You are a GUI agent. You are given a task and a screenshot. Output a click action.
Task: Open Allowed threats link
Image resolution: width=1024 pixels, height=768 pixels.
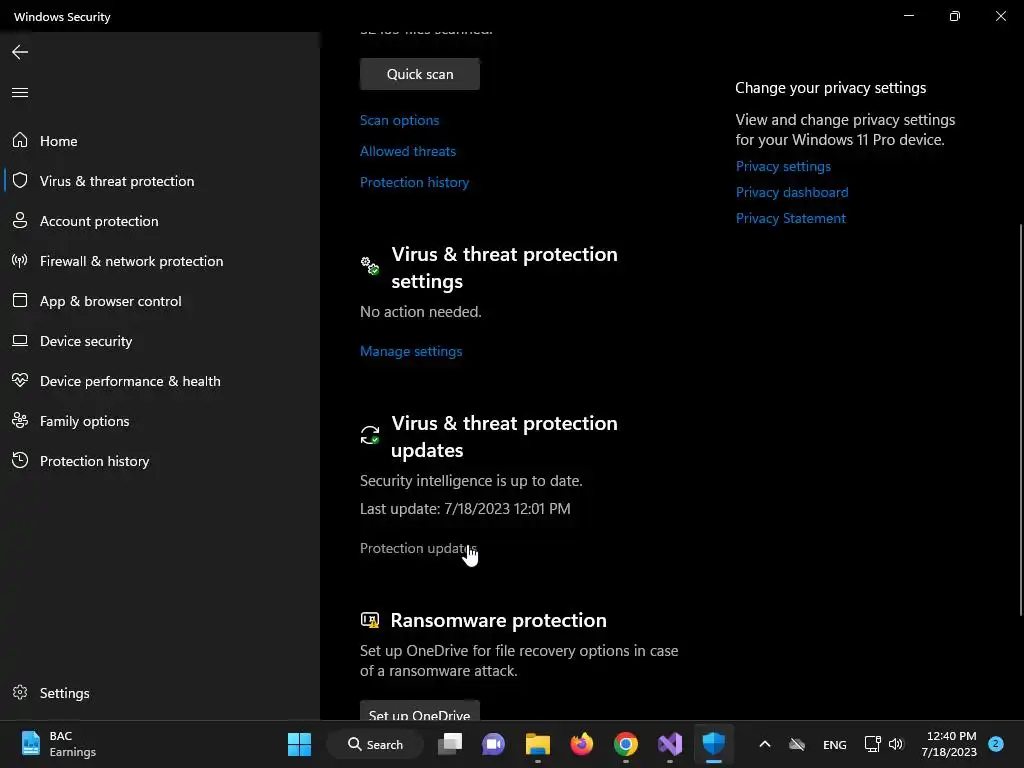(x=408, y=151)
